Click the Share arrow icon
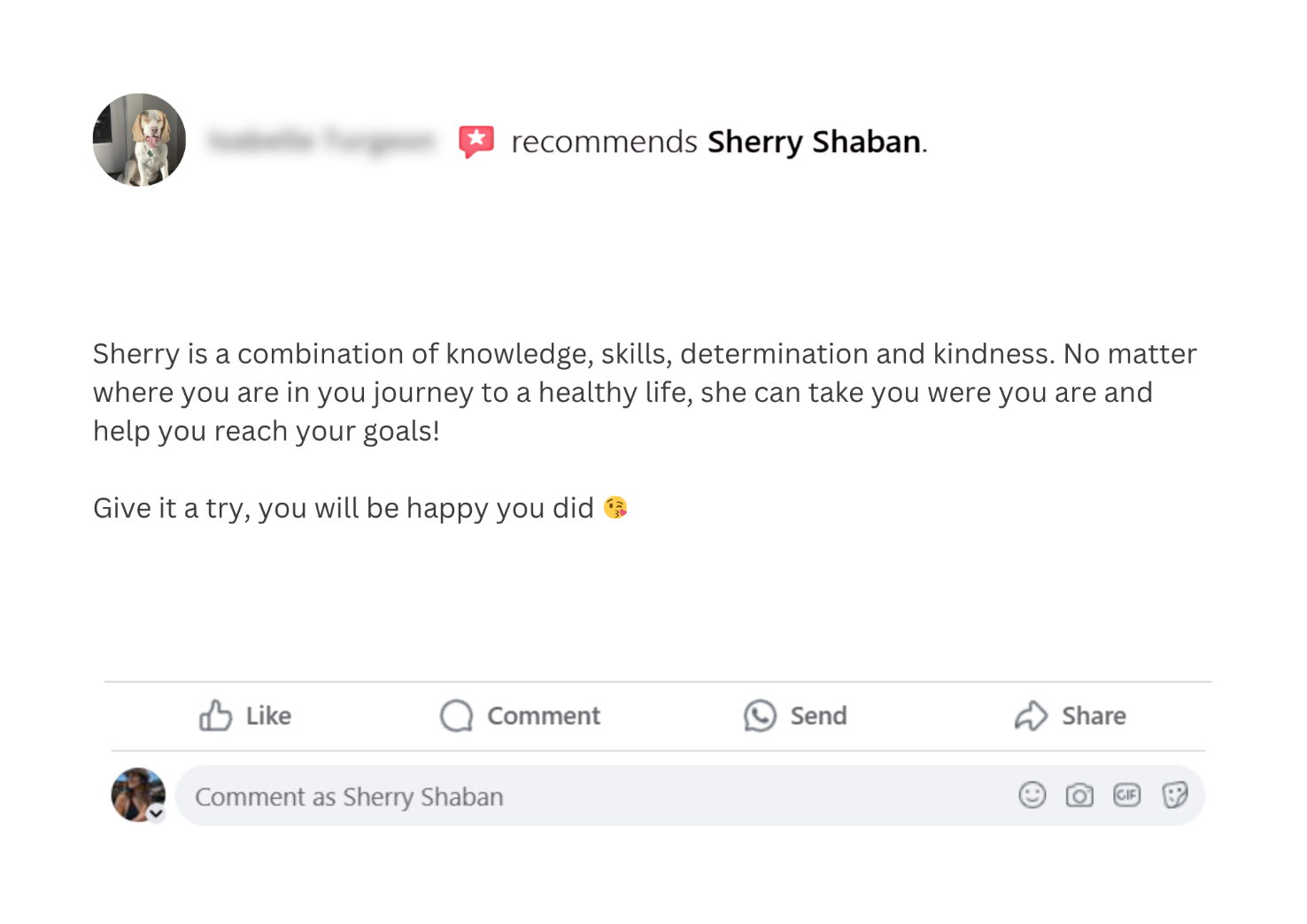This screenshot has height=924, width=1307. click(x=1031, y=716)
